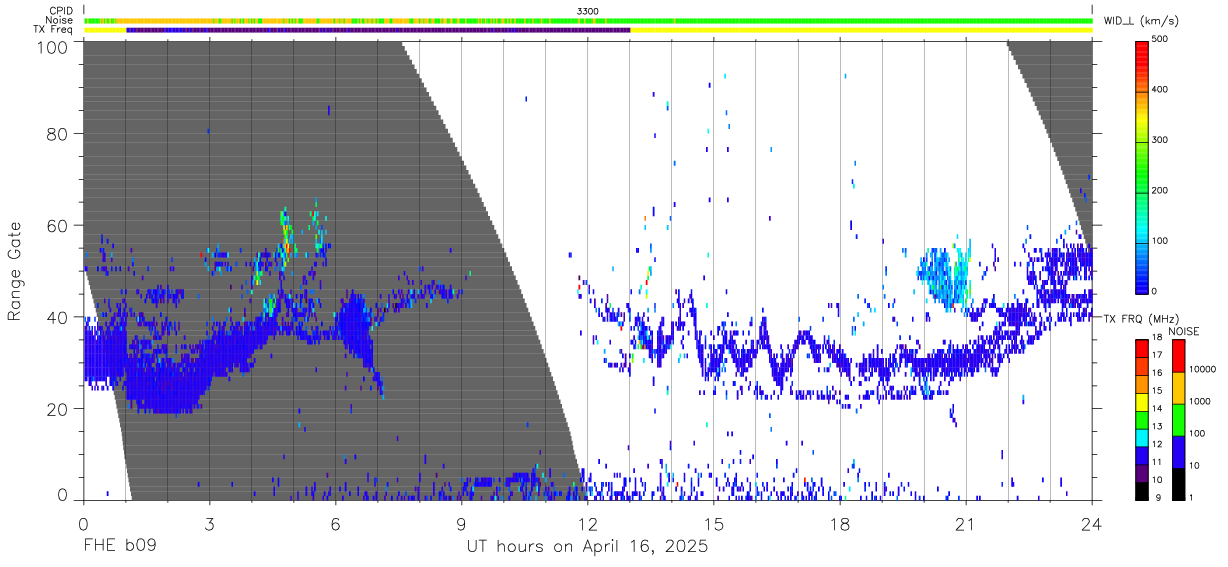This screenshot has height=567, width=1228.
Task: Click the 21 UT hour tick label
Action: pos(965,524)
